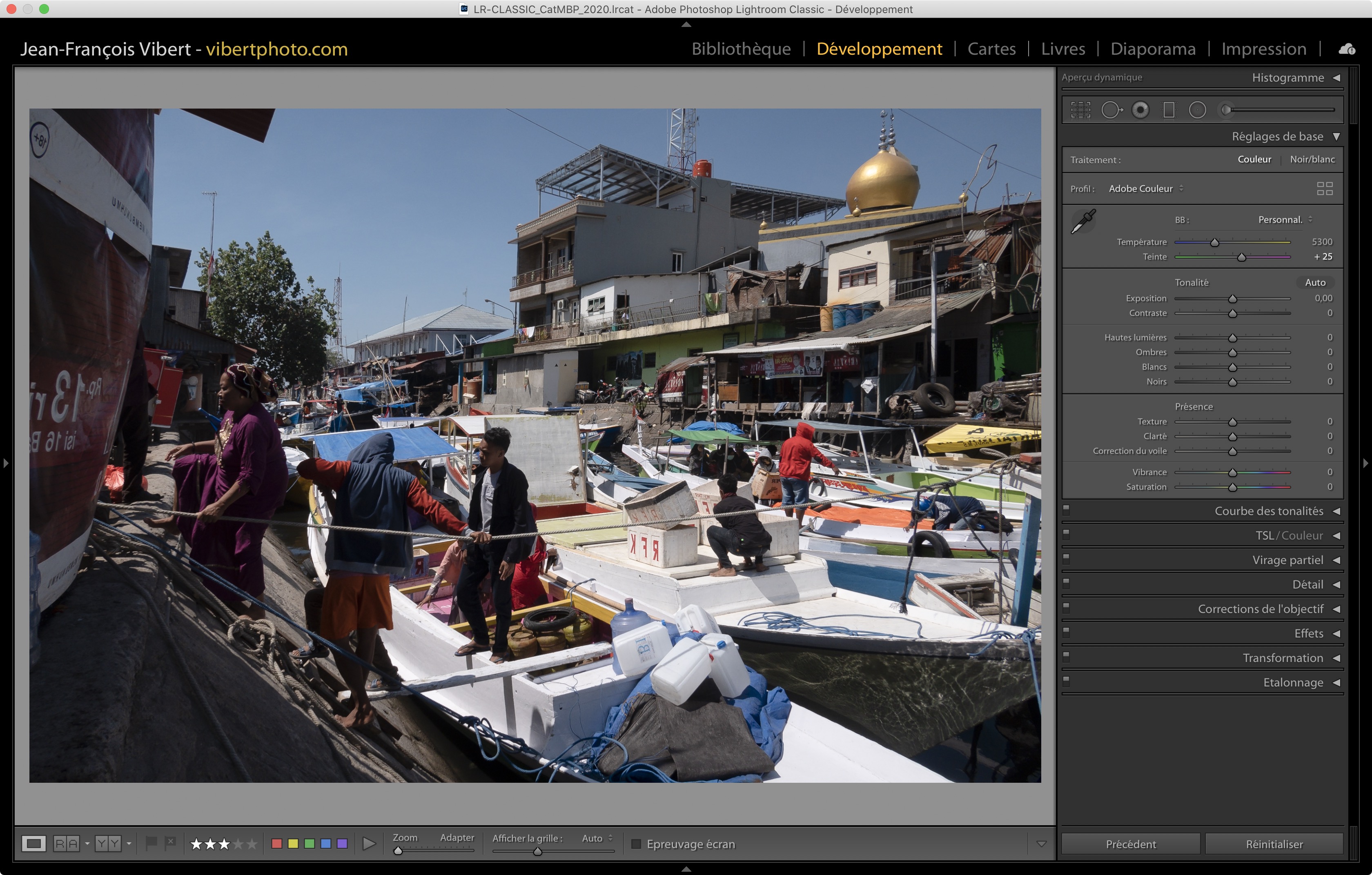Activate the Spot removal tool
Image resolution: width=1372 pixels, height=875 pixels.
tap(1111, 110)
